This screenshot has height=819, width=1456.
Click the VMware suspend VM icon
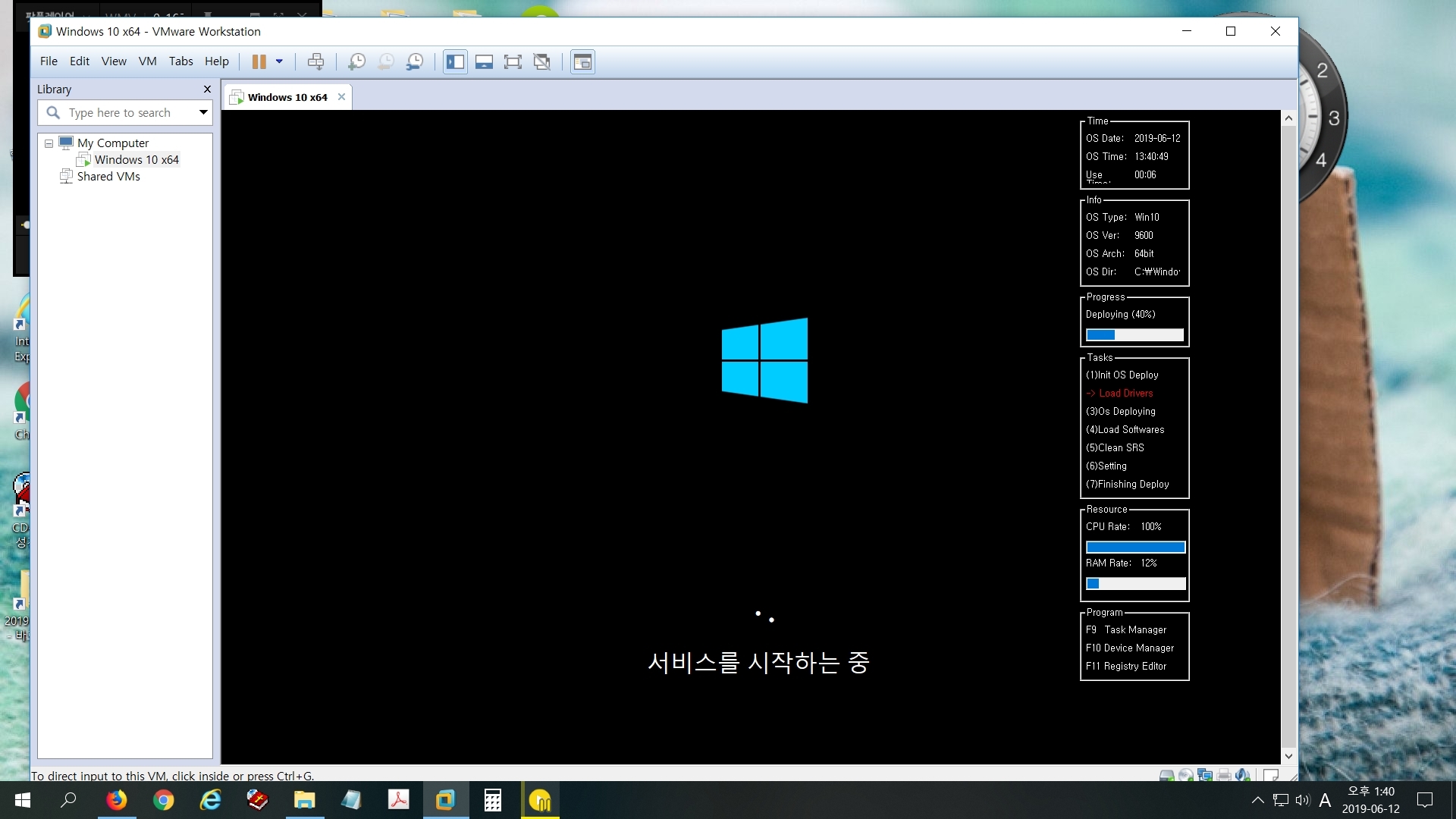[x=258, y=62]
